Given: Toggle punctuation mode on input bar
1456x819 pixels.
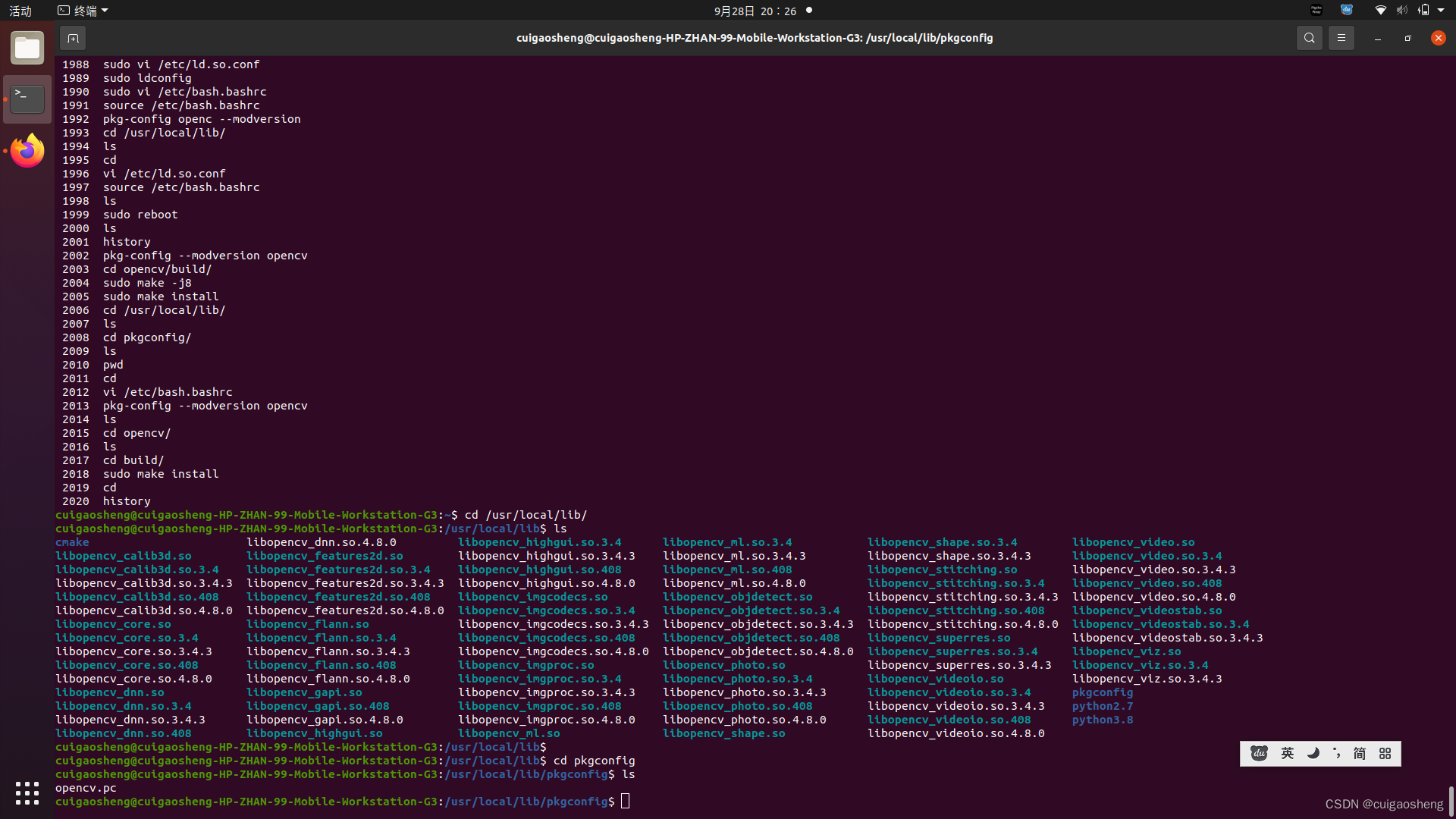Looking at the screenshot, I should [1336, 753].
